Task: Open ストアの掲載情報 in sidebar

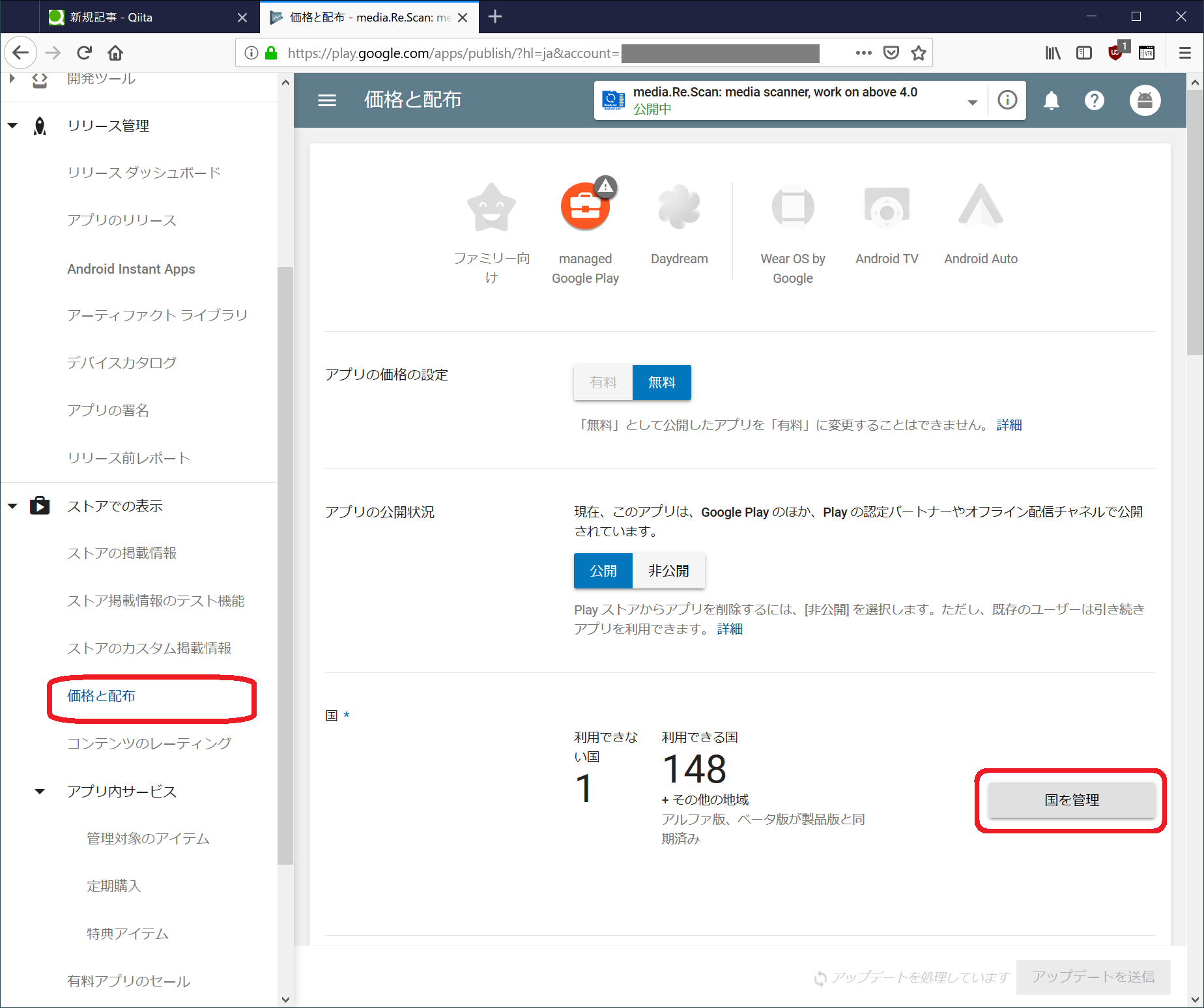Action: click(122, 553)
